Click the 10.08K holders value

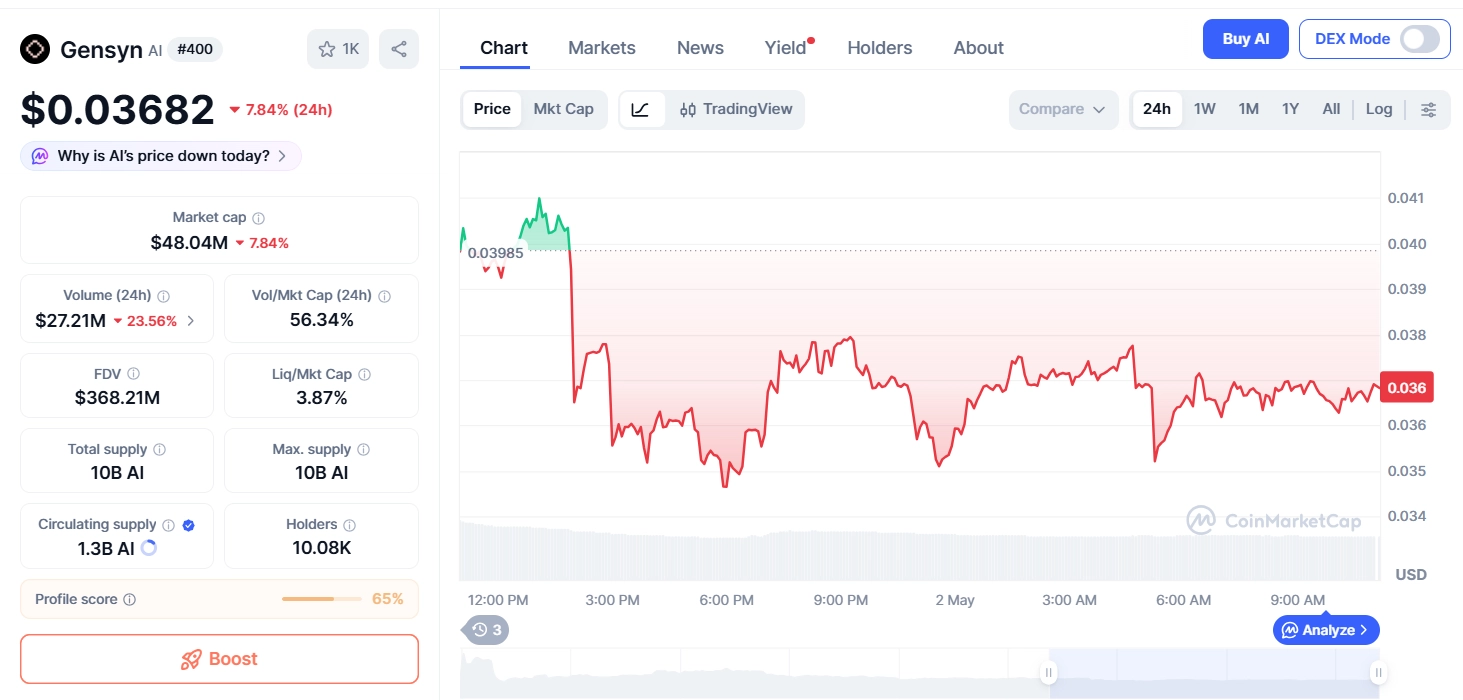point(322,548)
